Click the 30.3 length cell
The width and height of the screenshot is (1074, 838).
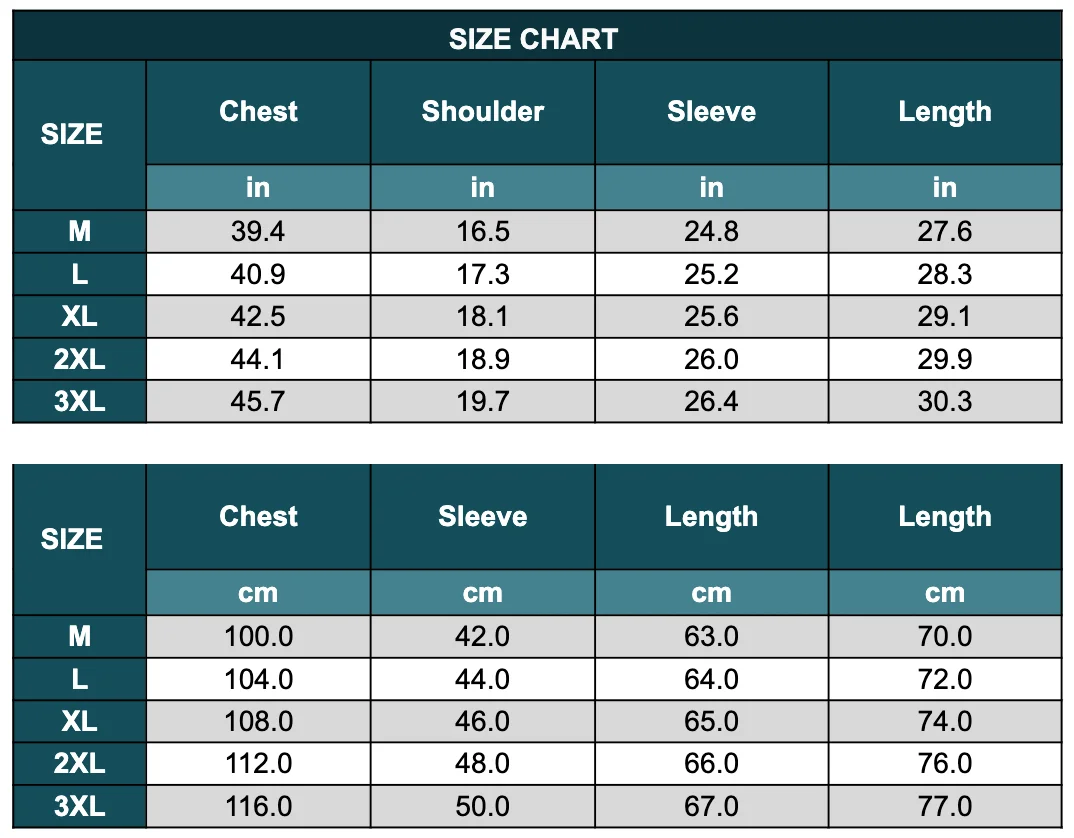coord(944,402)
